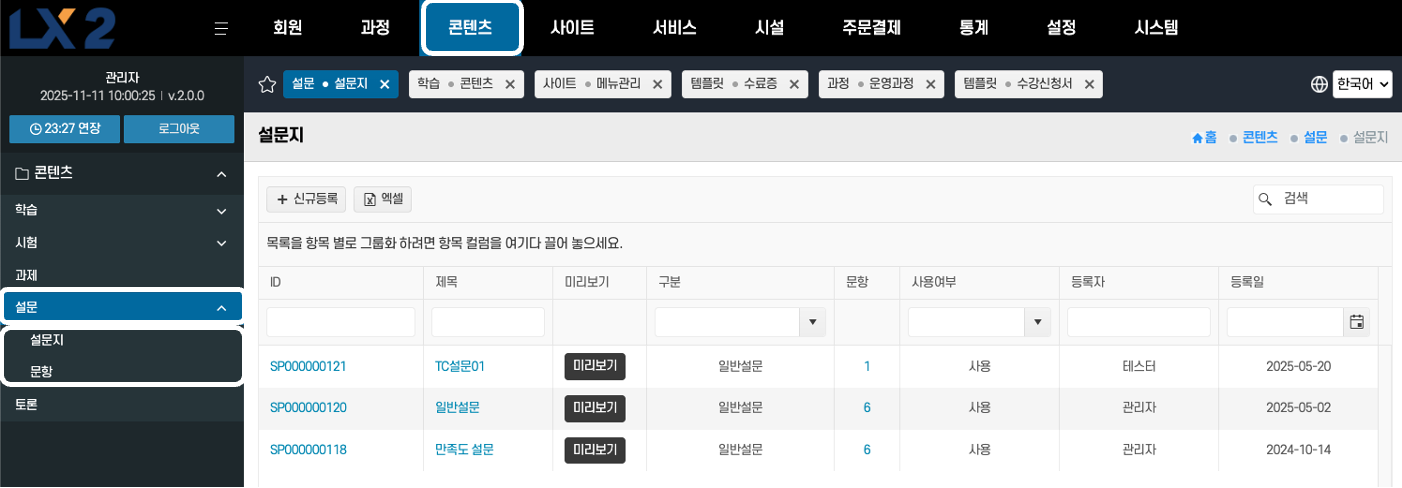Switch to the 학습 콘텐츠 open tab

click(x=455, y=84)
